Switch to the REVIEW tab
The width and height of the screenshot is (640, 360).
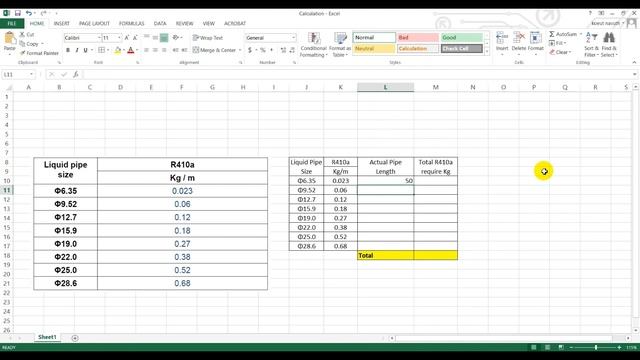click(x=184, y=24)
